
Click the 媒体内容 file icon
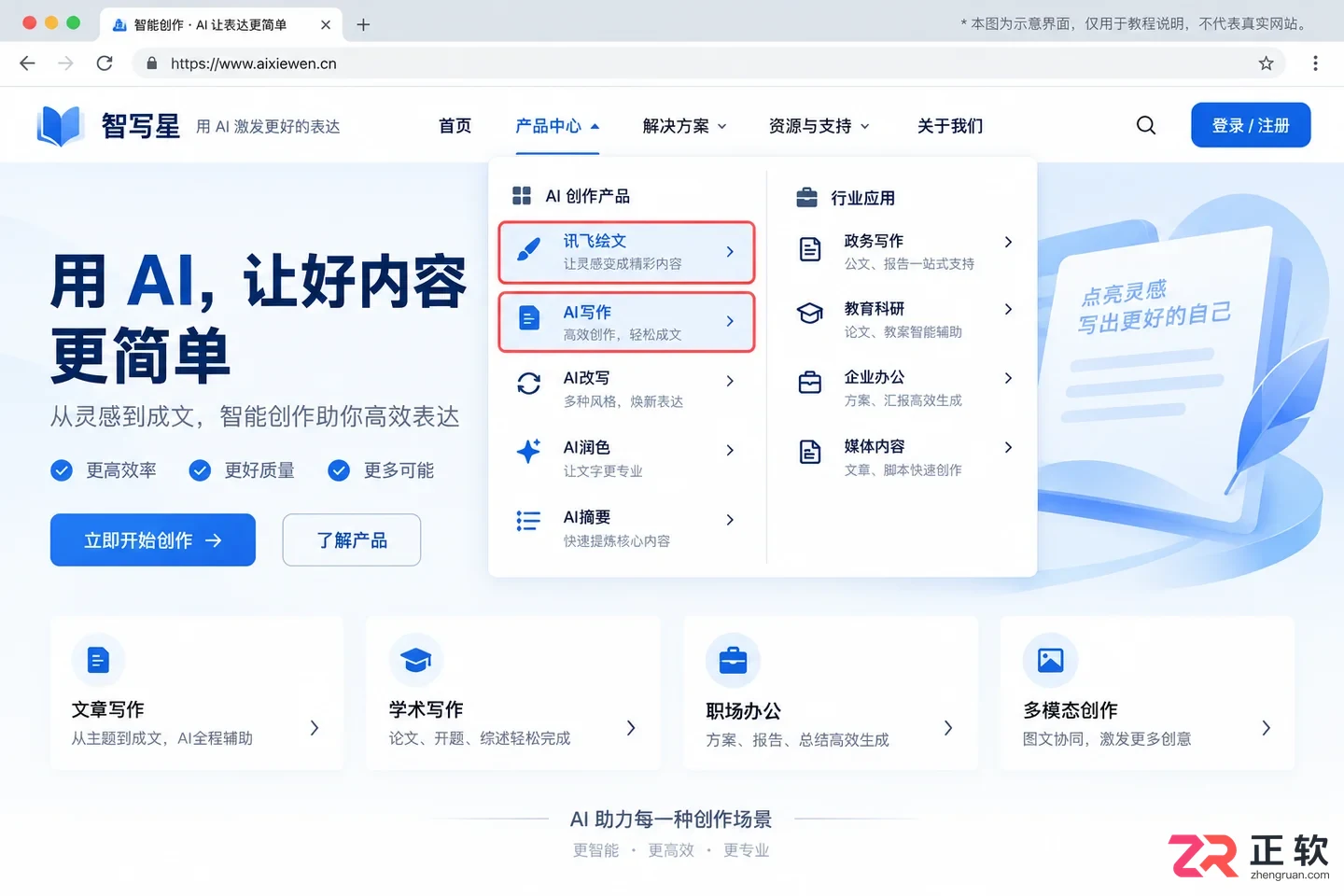(x=810, y=452)
